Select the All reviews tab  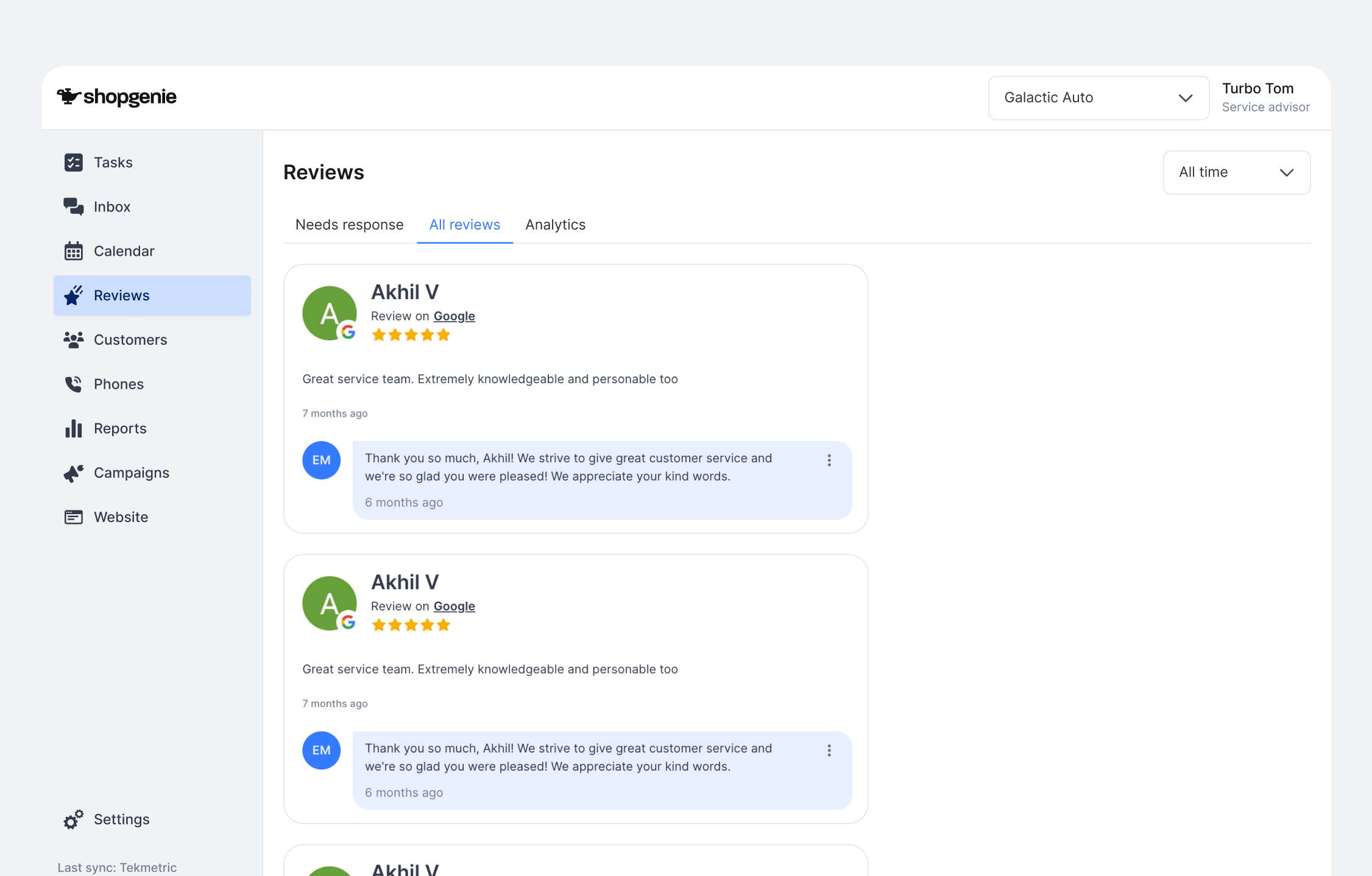tap(464, 225)
